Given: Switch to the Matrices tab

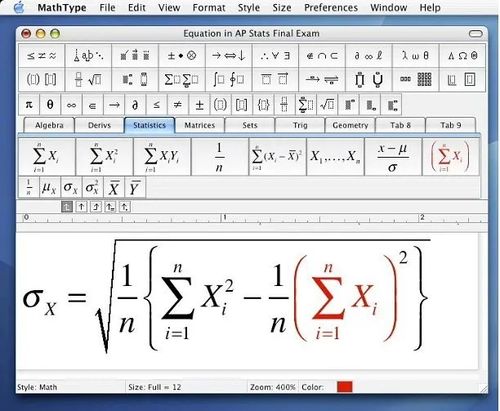Looking at the screenshot, I should pos(200,125).
